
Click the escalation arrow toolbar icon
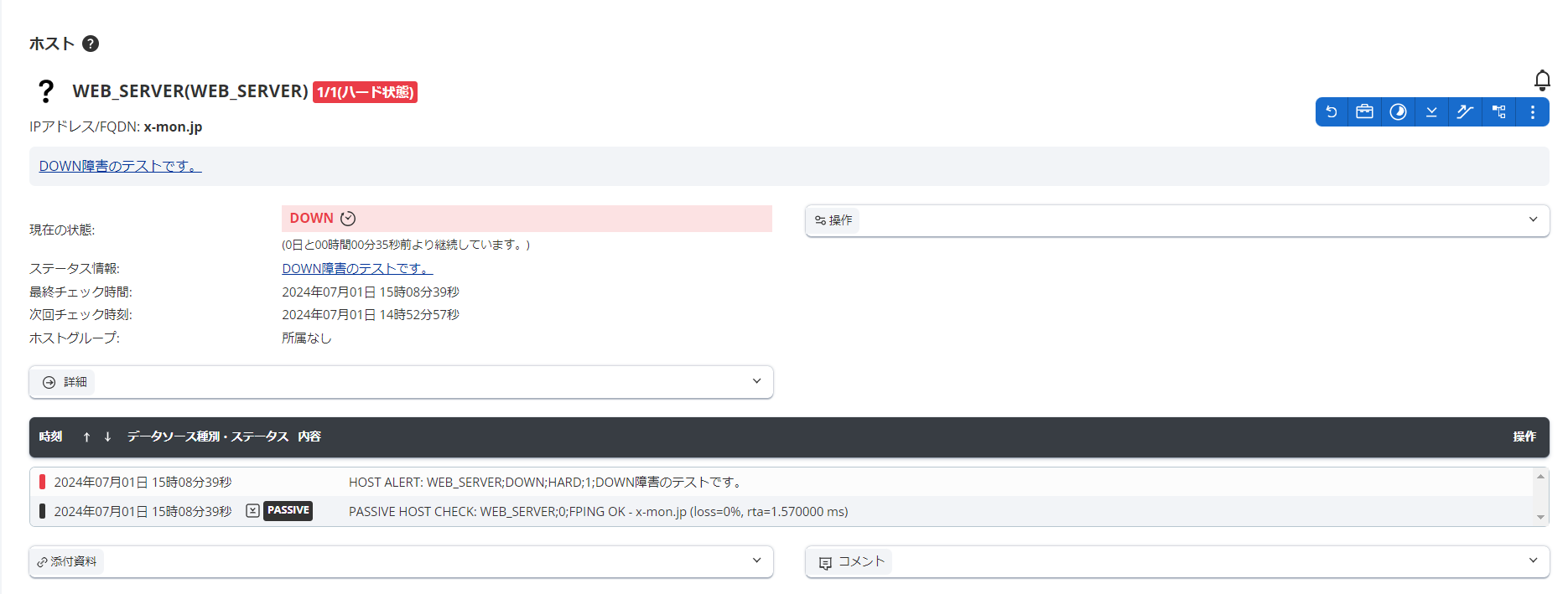click(1465, 112)
